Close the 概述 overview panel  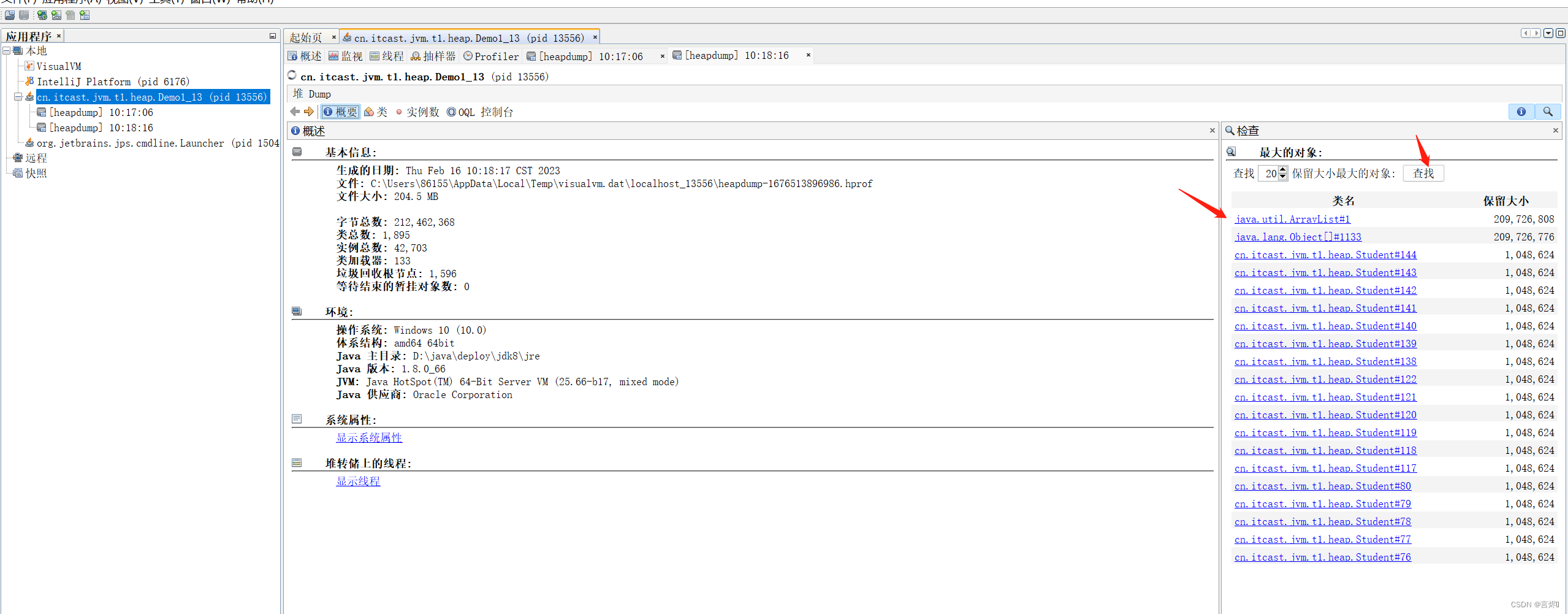click(x=1212, y=130)
